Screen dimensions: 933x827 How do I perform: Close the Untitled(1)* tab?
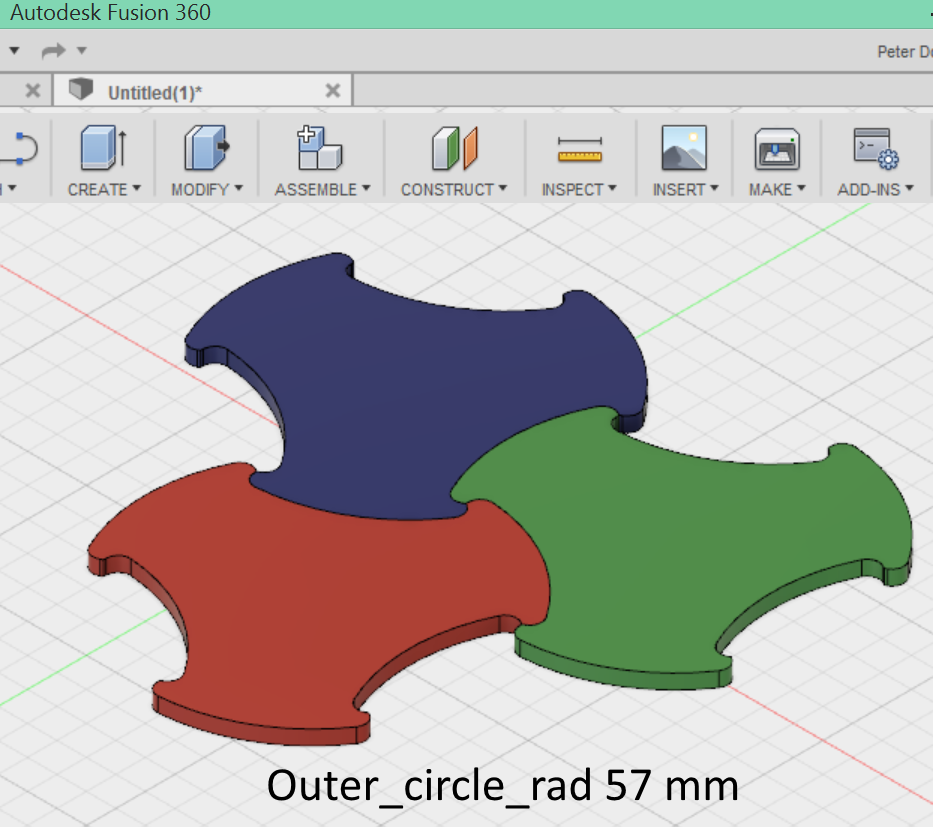click(x=333, y=91)
